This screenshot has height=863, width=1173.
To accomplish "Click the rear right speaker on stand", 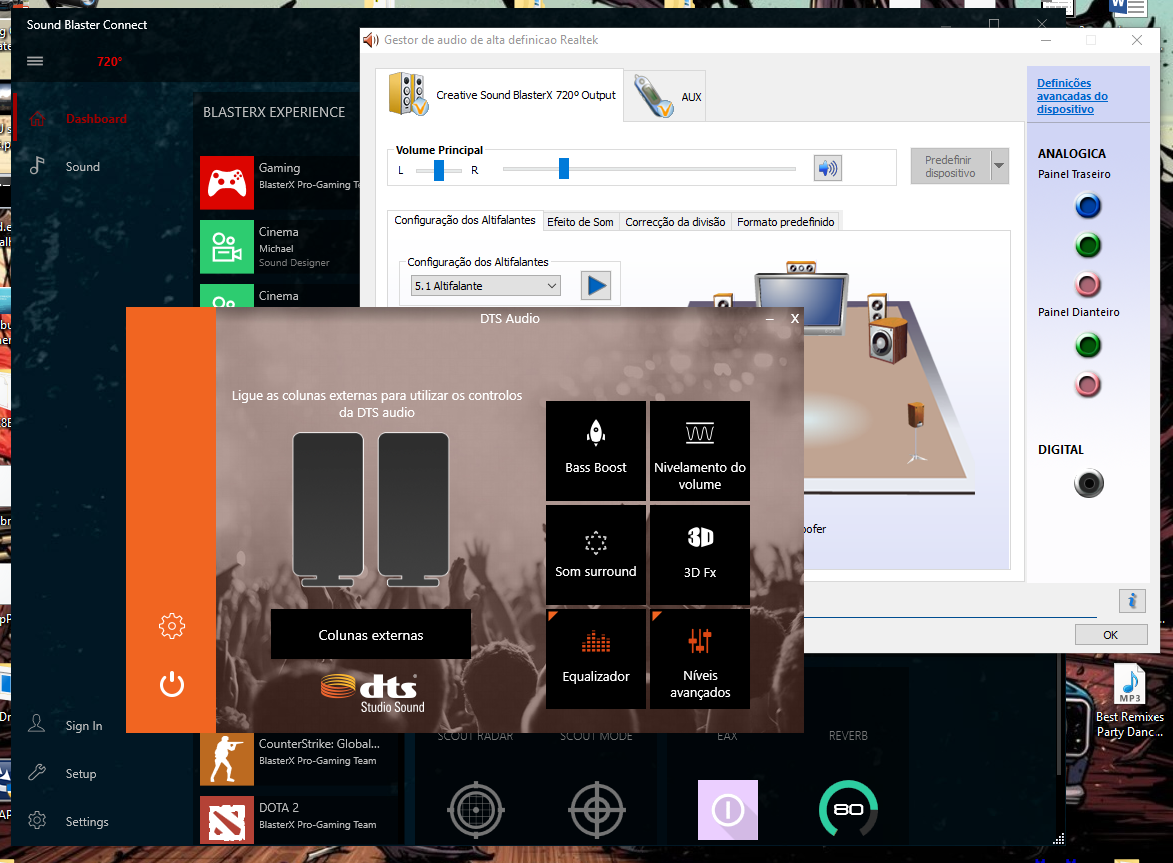I will 916,432.
